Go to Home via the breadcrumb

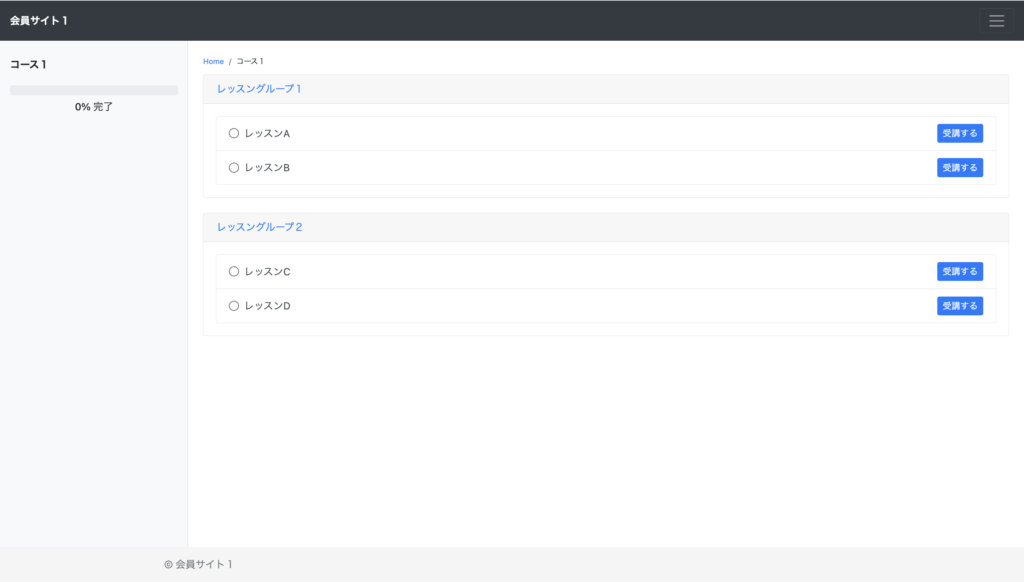[x=213, y=62]
